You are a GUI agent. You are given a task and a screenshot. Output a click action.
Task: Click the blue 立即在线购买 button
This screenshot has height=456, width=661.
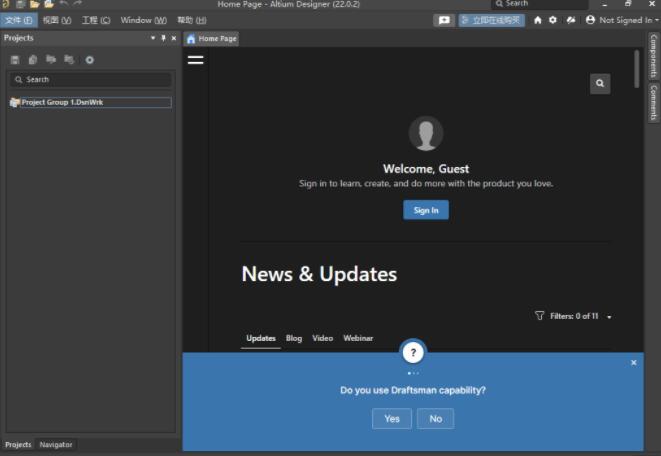pyautogui.click(x=492, y=20)
